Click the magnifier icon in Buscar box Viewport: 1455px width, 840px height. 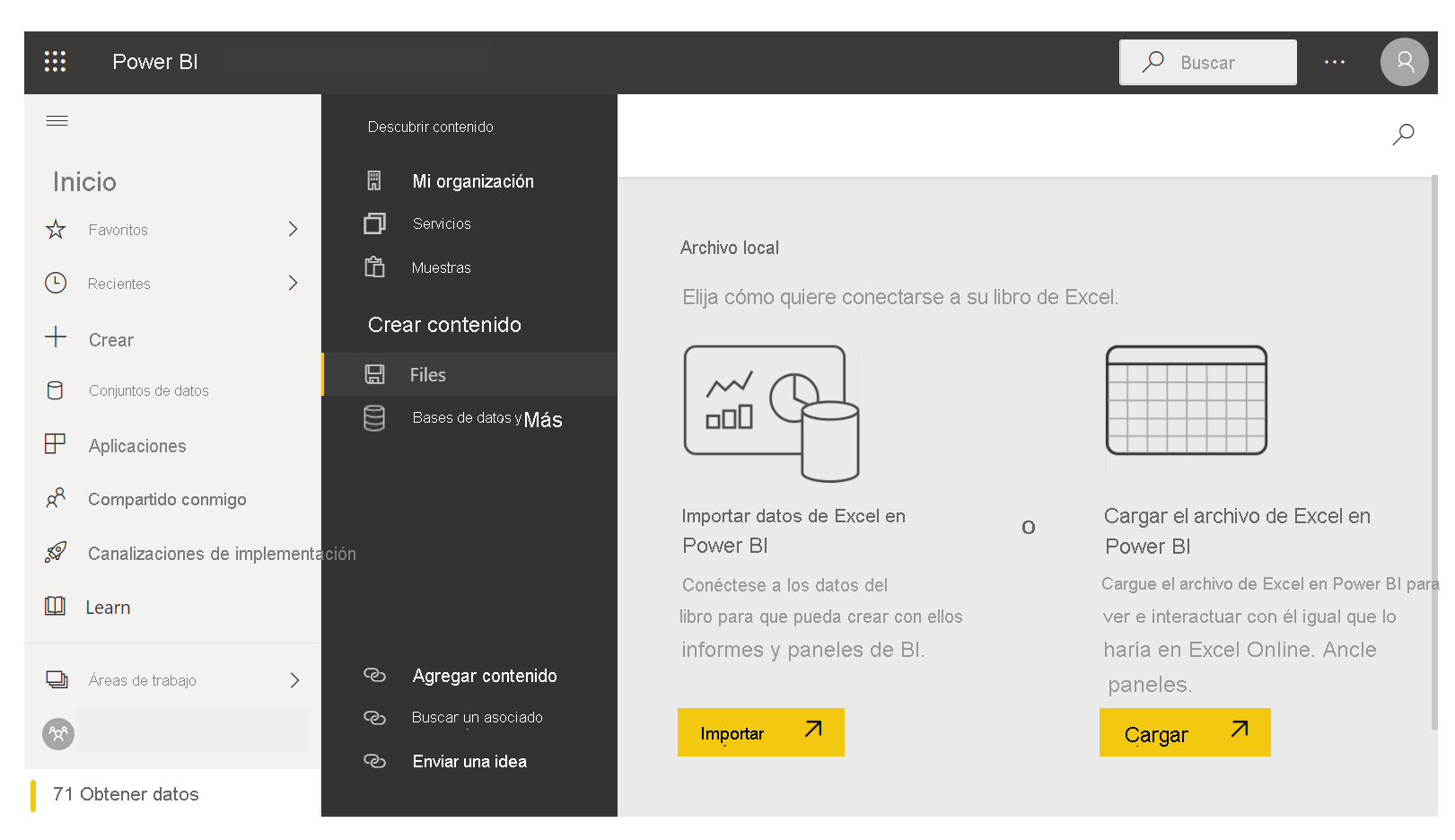(x=1153, y=62)
